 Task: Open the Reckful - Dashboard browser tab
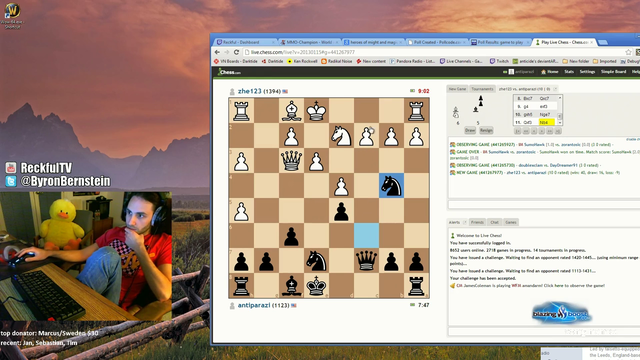coord(245,42)
